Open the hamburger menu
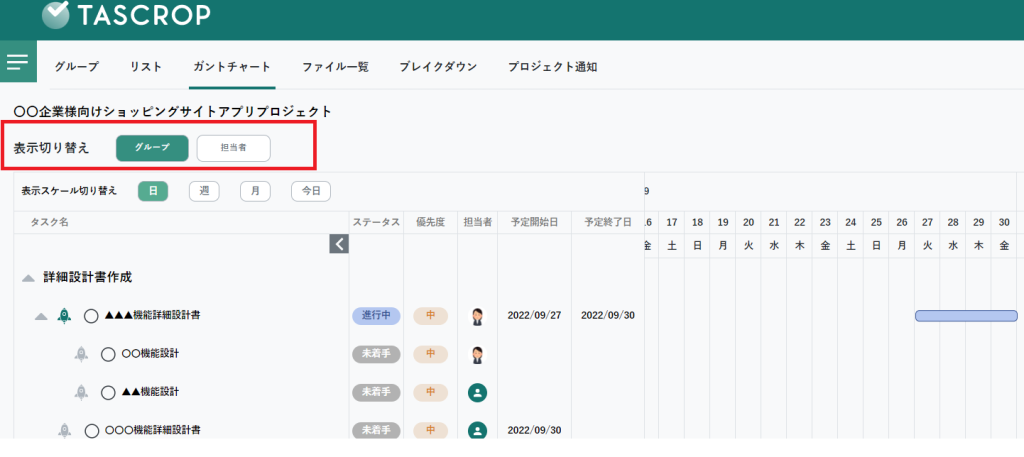 [x=18, y=62]
